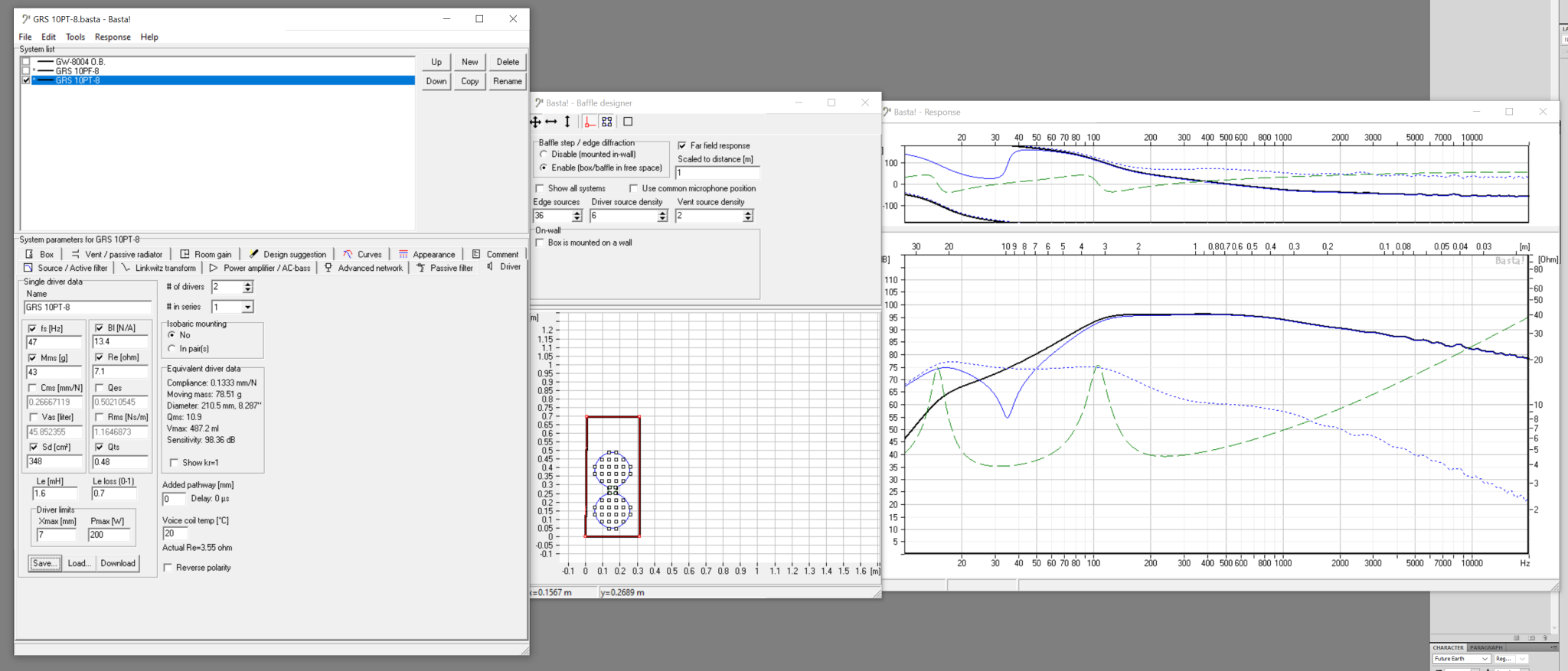Open the Edit menu
This screenshot has width=1568, height=671.
click(48, 37)
